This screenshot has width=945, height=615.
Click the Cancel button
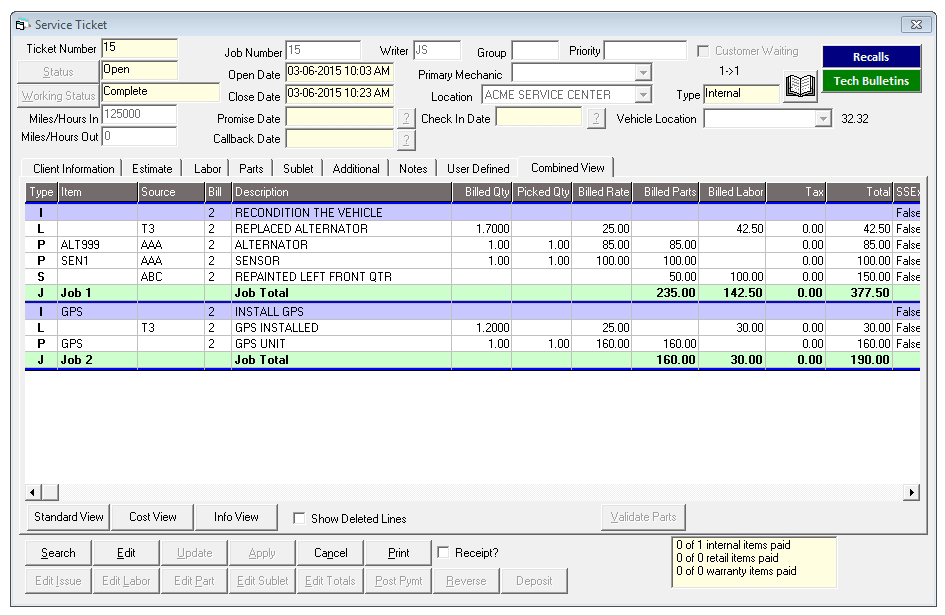click(x=330, y=553)
